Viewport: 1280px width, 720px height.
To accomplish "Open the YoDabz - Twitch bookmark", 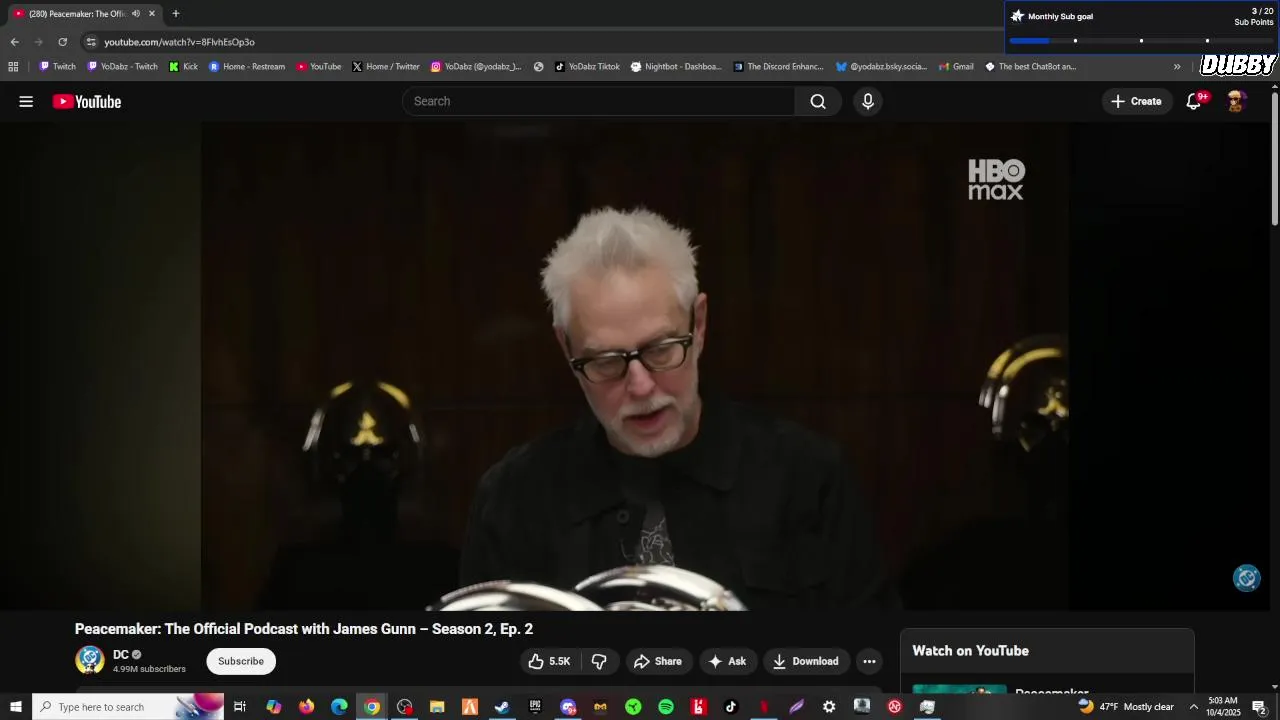I will click(122, 67).
